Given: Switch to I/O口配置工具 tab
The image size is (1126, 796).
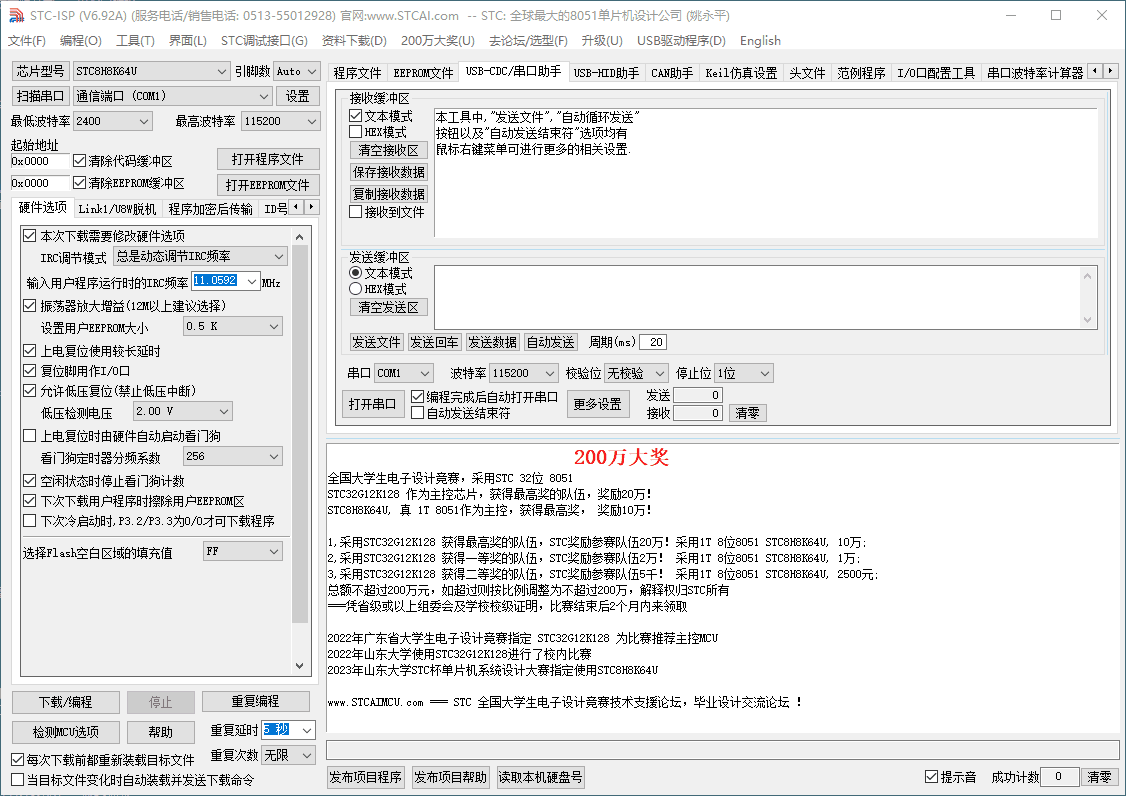Looking at the screenshot, I should pyautogui.click(x=936, y=73).
